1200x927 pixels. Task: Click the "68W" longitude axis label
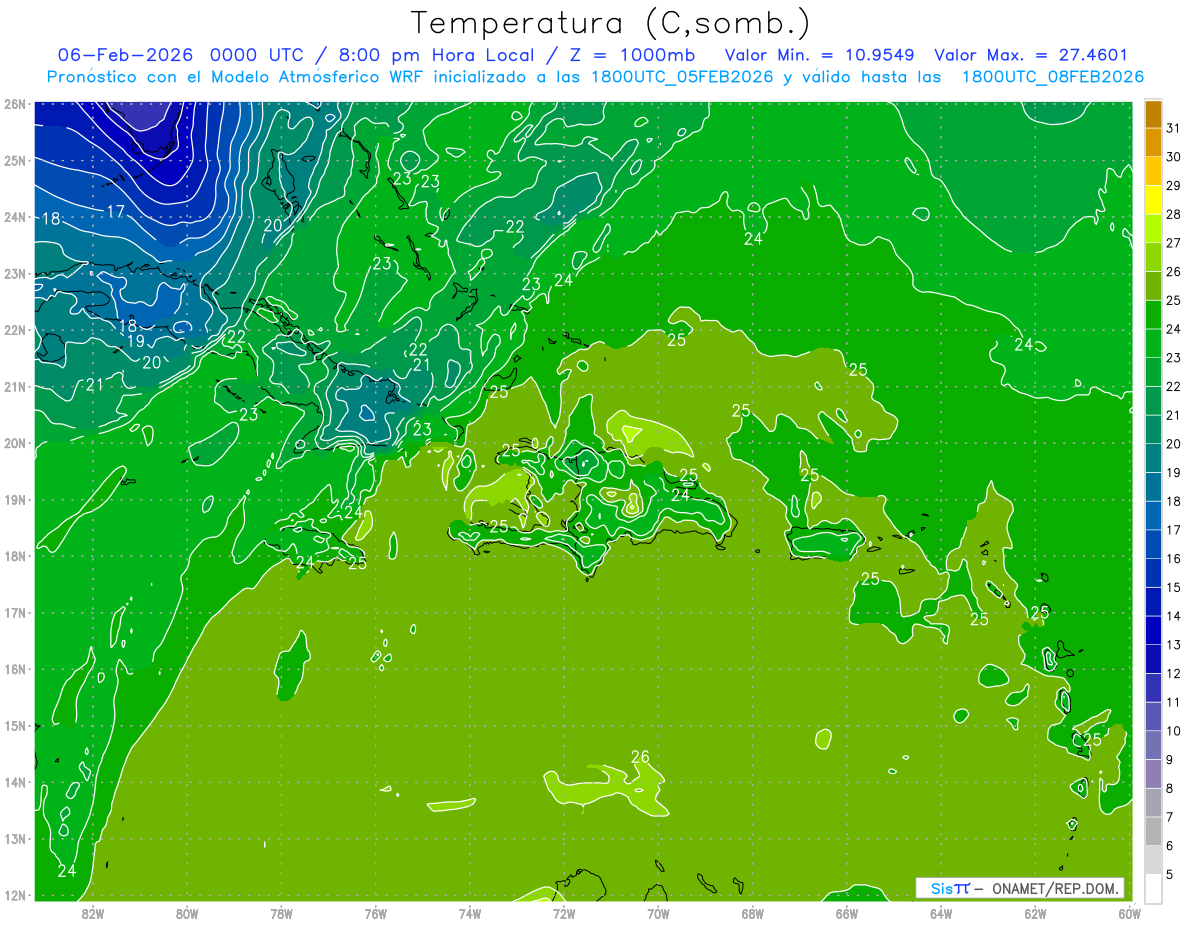click(753, 912)
